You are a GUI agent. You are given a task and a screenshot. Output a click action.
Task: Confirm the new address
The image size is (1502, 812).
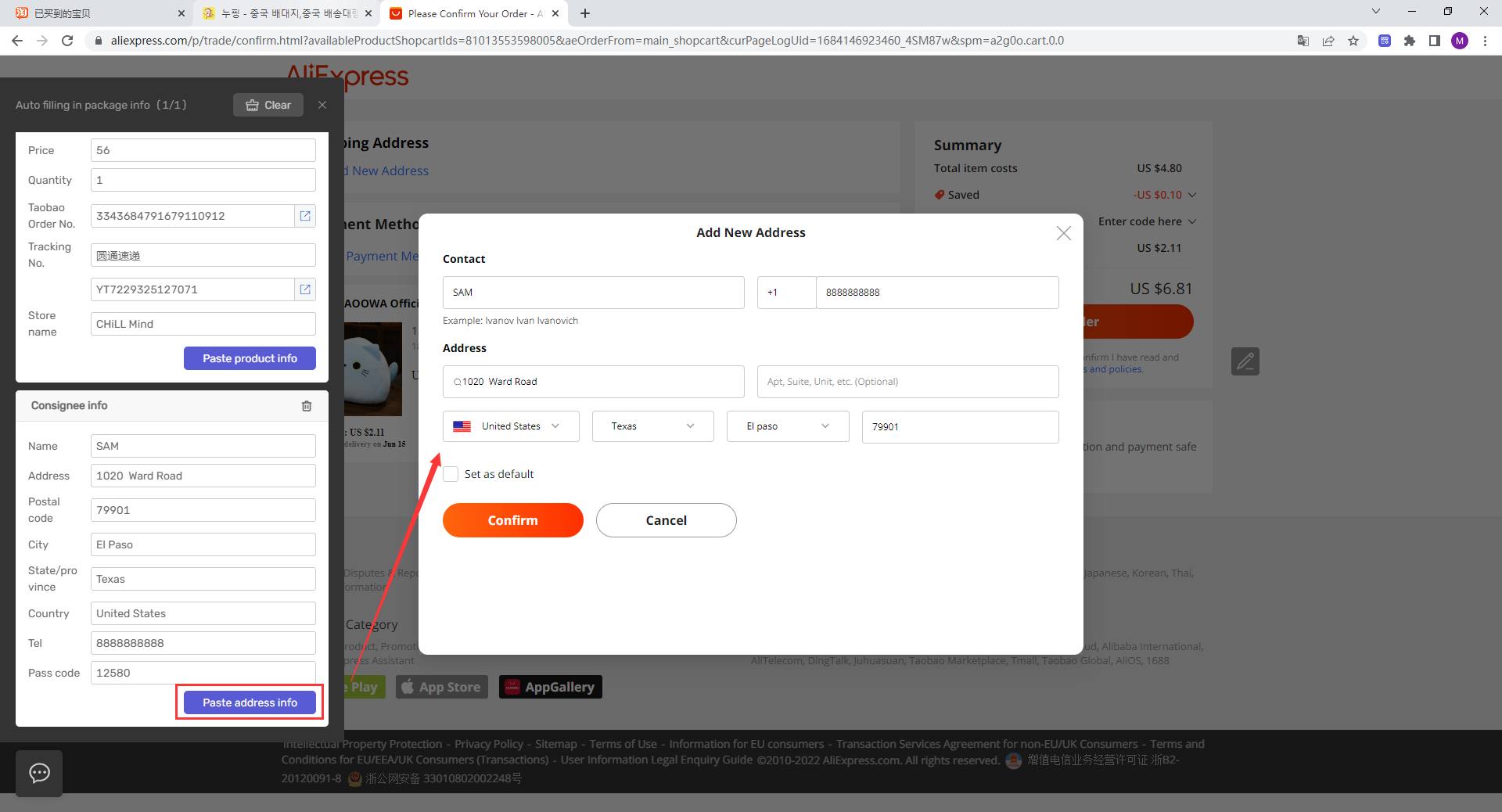(512, 520)
